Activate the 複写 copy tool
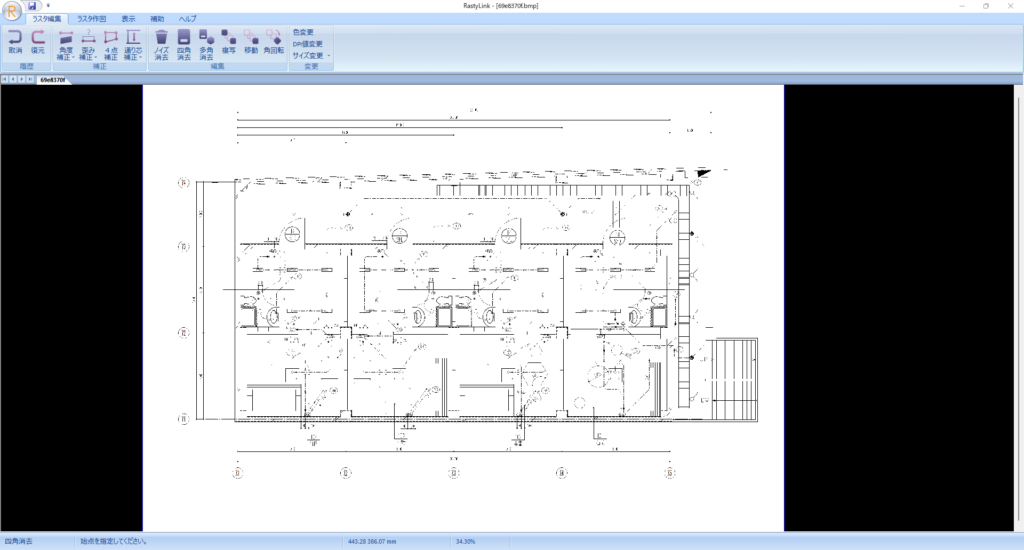Image resolution: width=1024 pixels, height=550 pixels. 229,42
